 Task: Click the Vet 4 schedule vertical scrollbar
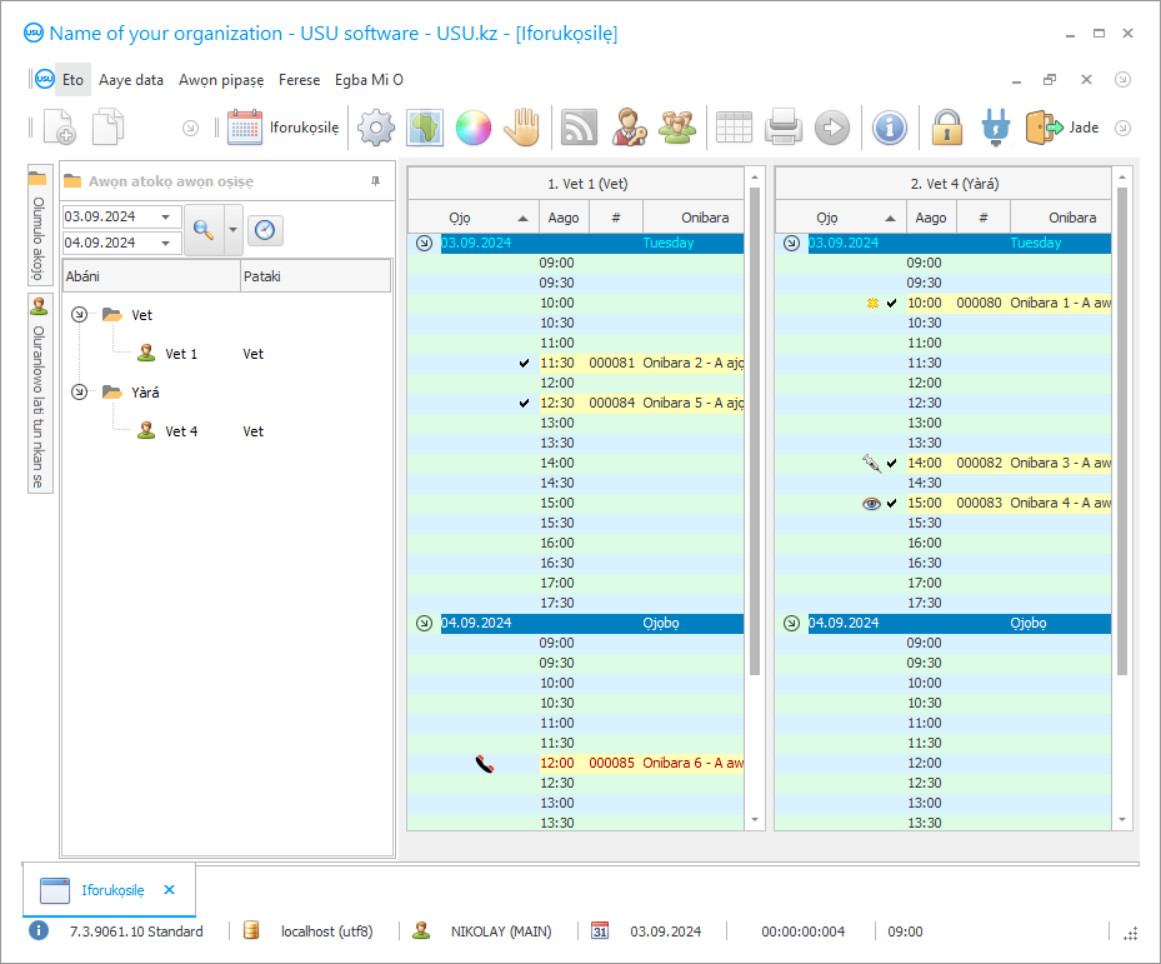pos(1122,431)
